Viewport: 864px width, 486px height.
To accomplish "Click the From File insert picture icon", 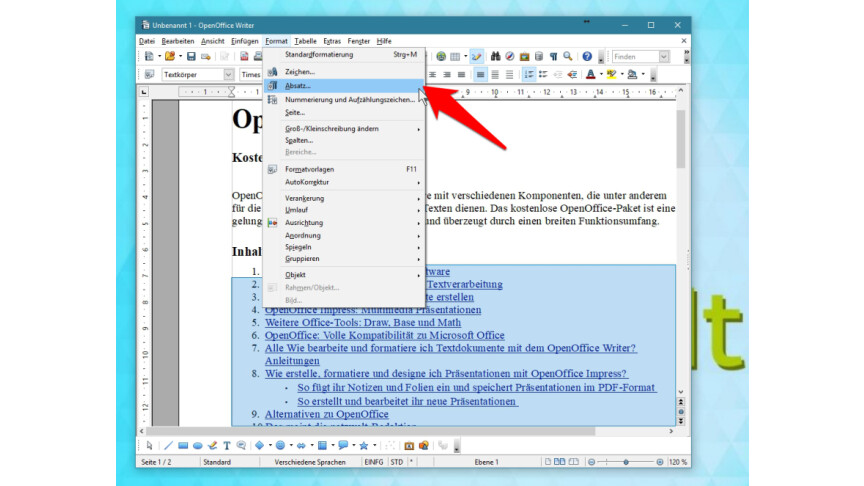I will click(409, 446).
